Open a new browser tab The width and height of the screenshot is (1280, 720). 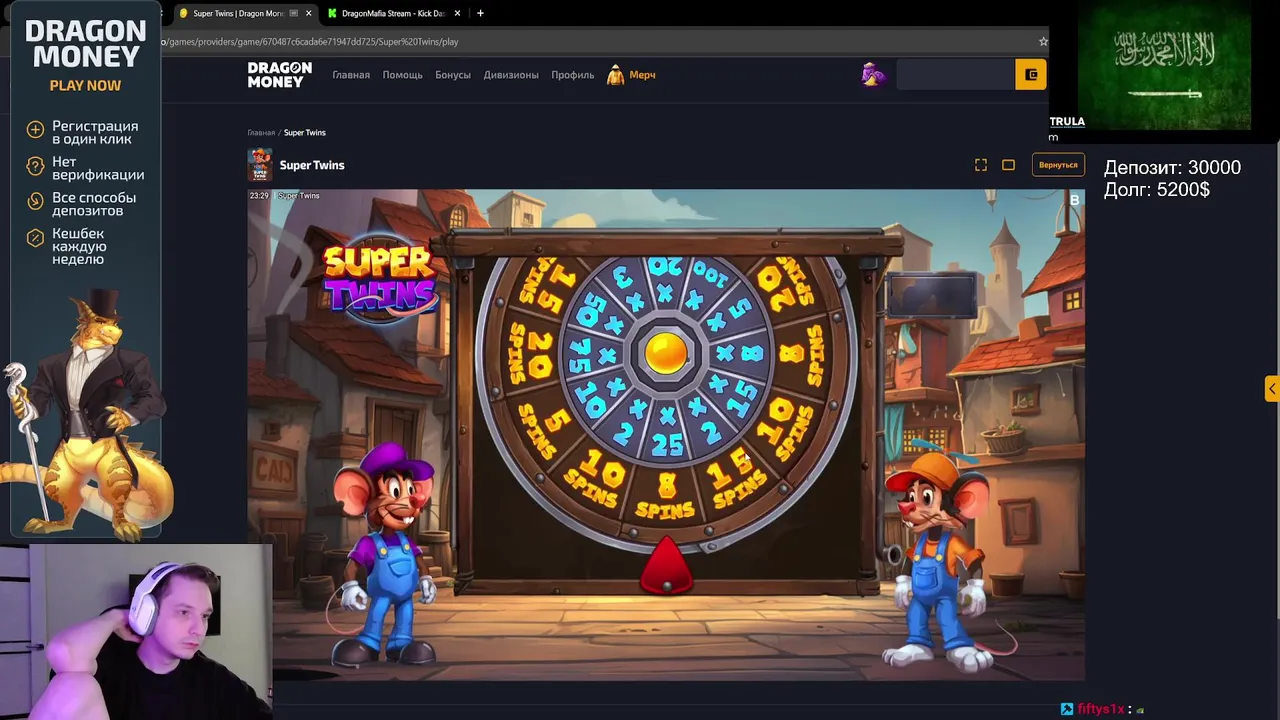(x=480, y=13)
